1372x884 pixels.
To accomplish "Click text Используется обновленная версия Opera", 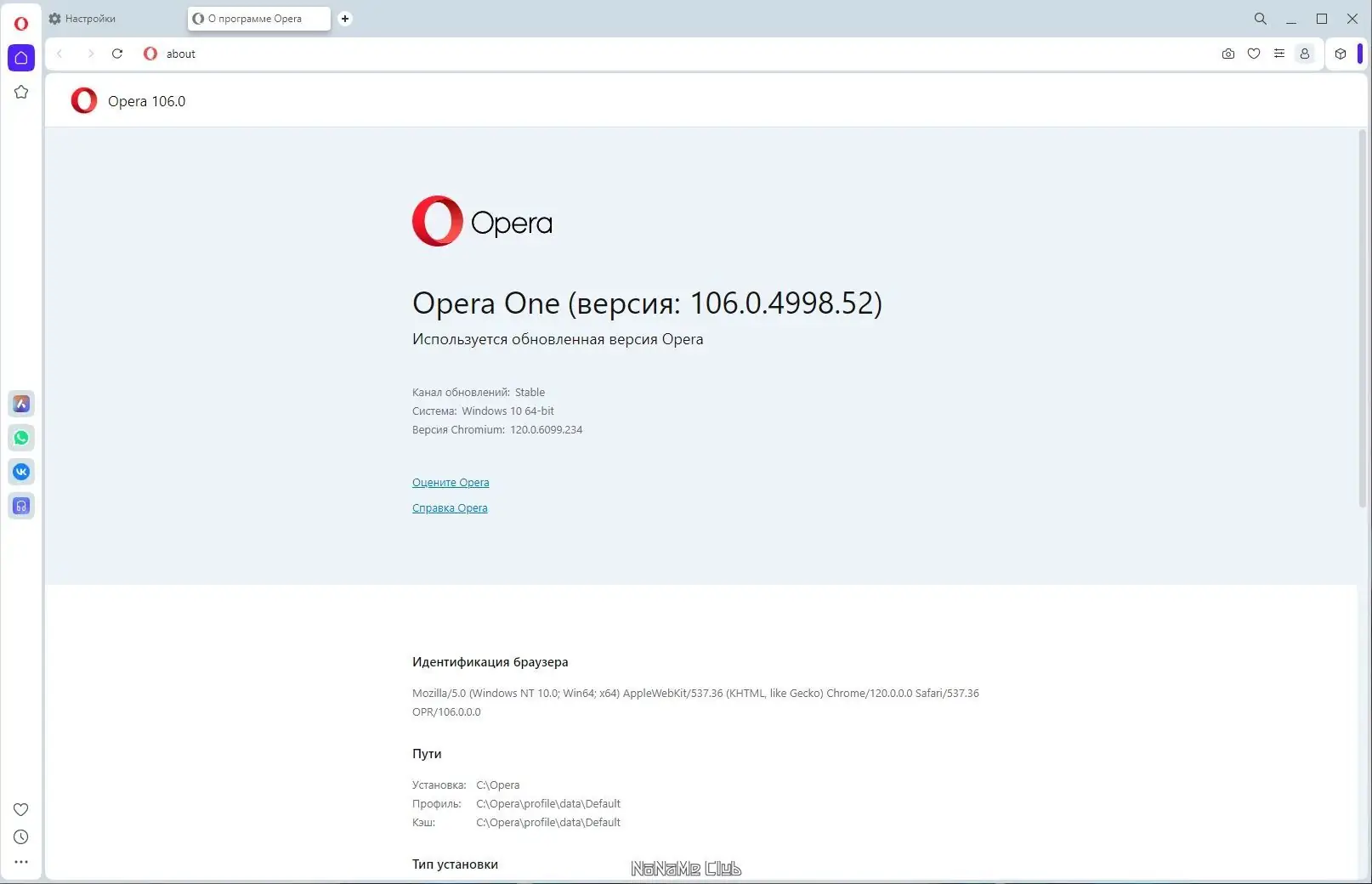I will coord(558,339).
